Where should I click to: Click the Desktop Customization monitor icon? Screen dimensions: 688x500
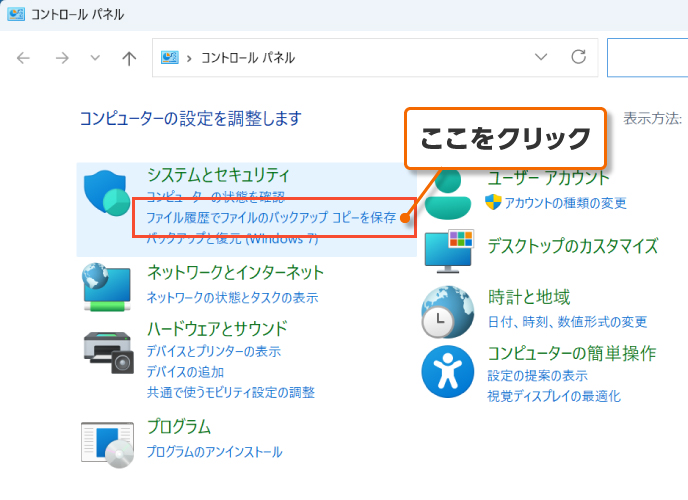click(451, 247)
